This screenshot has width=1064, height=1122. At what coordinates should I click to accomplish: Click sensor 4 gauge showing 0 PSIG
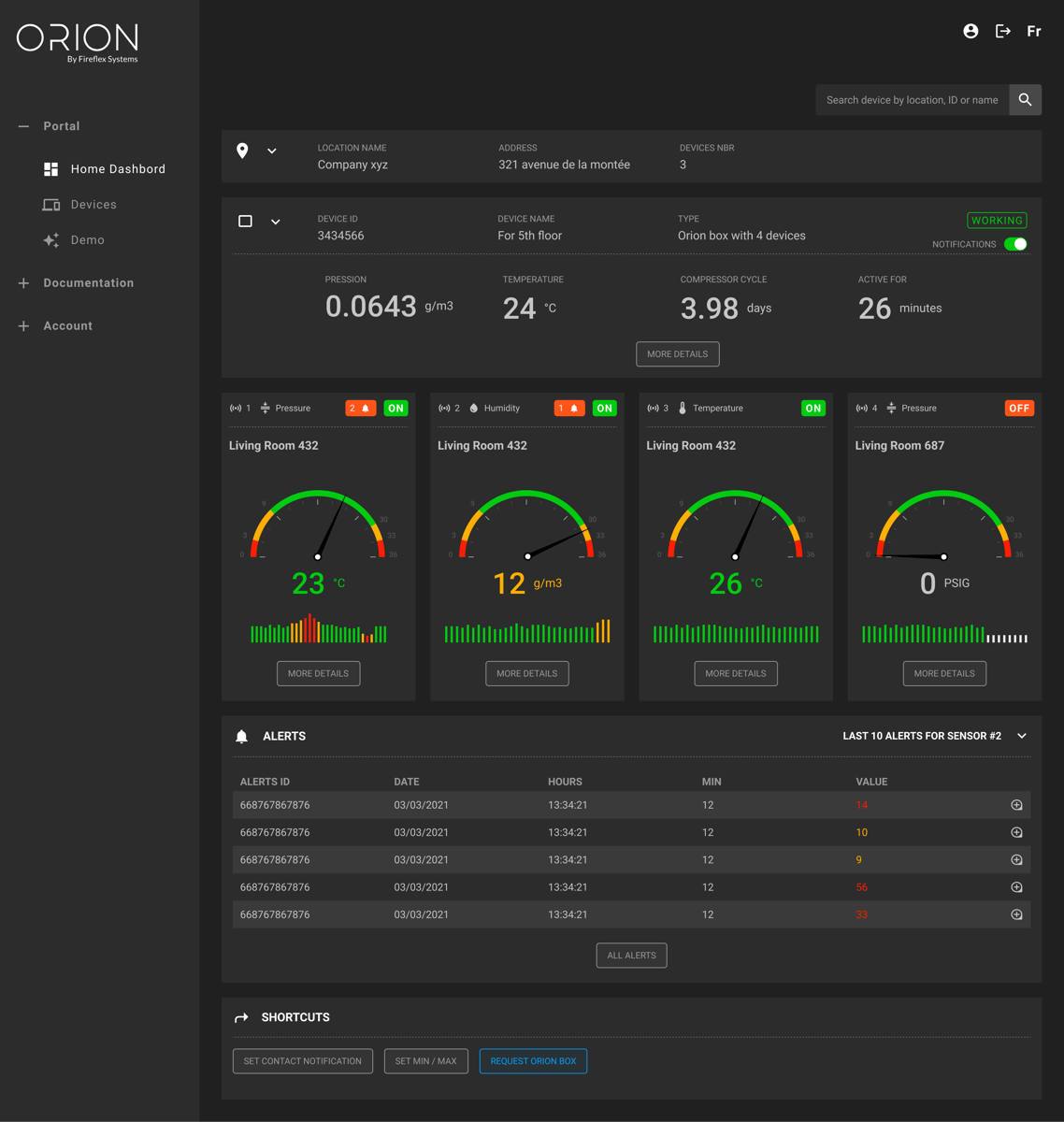[x=944, y=525]
